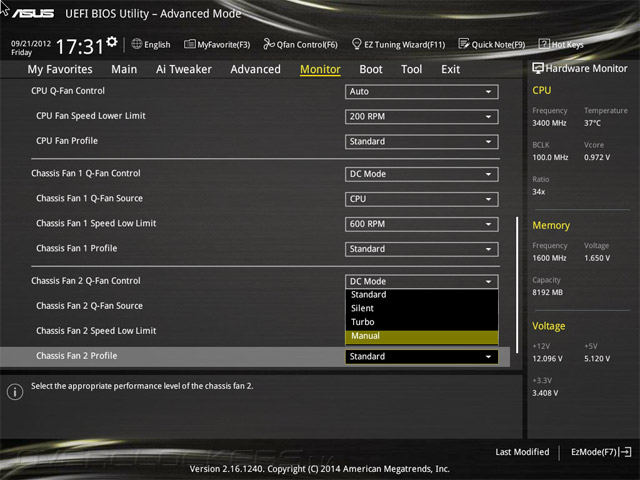
Task: Open Chassis Fan 1 Speed Low Limit dropdown
Action: pyautogui.click(x=422, y=224)
